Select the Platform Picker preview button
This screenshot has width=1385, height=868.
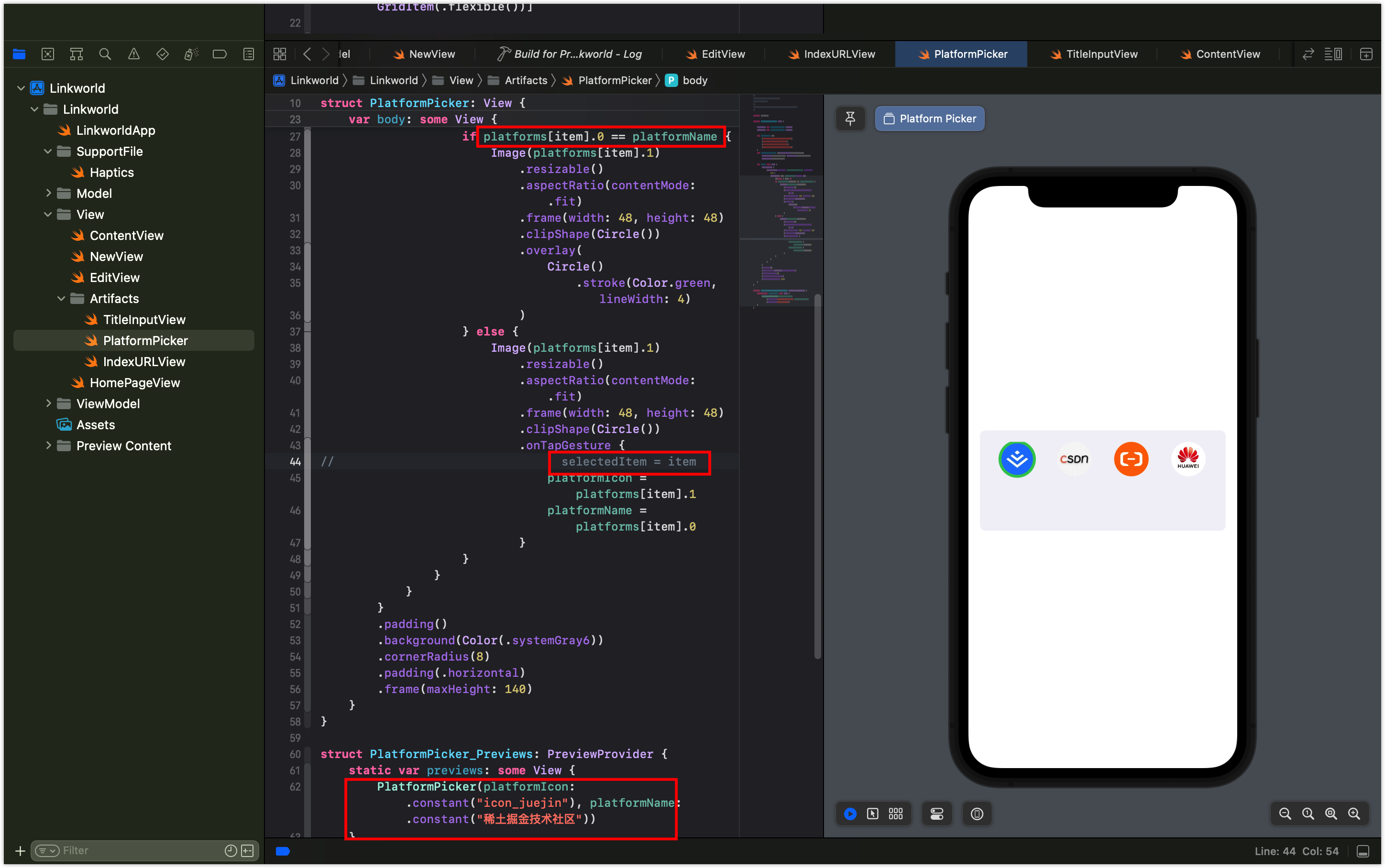coord(929,118)
